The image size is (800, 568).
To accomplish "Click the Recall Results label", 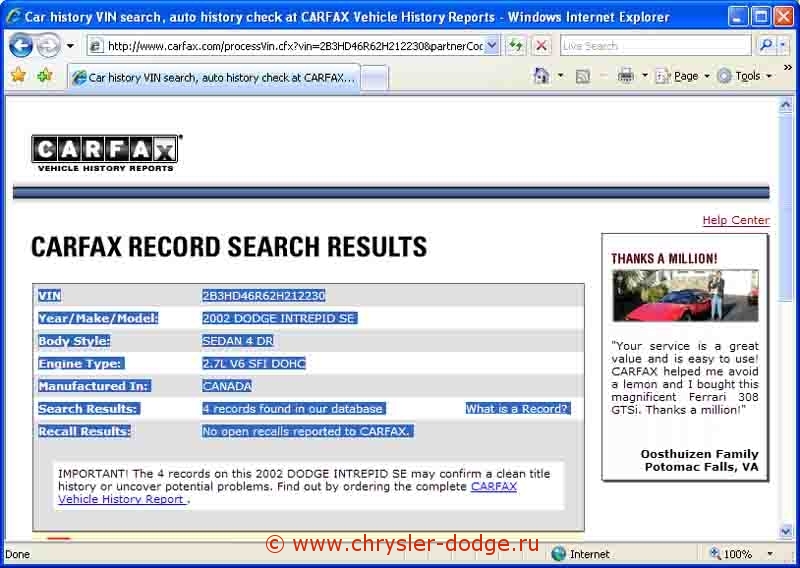I will pyautogui.click(x=84, y=431).
